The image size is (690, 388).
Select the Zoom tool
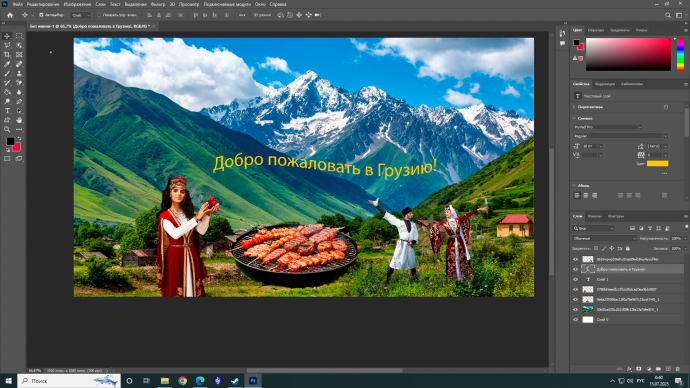click(7, 130)
